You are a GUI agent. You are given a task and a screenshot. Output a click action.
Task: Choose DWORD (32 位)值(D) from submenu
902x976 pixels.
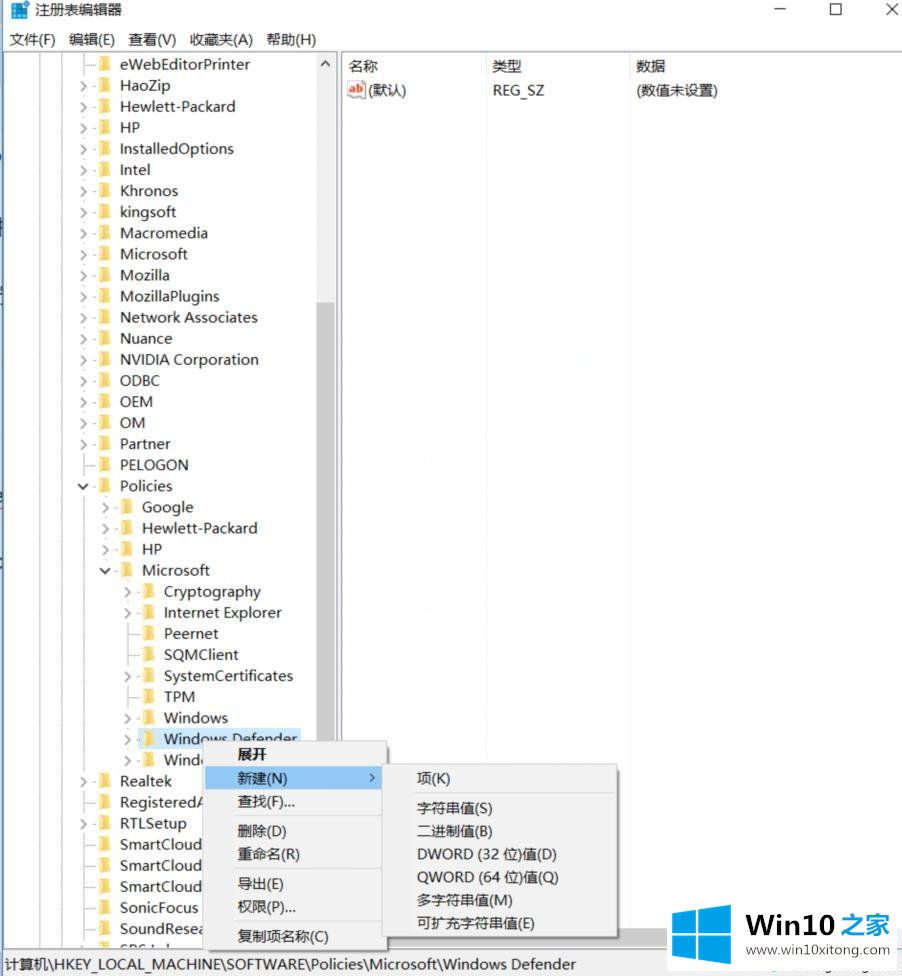coord(486,854)
